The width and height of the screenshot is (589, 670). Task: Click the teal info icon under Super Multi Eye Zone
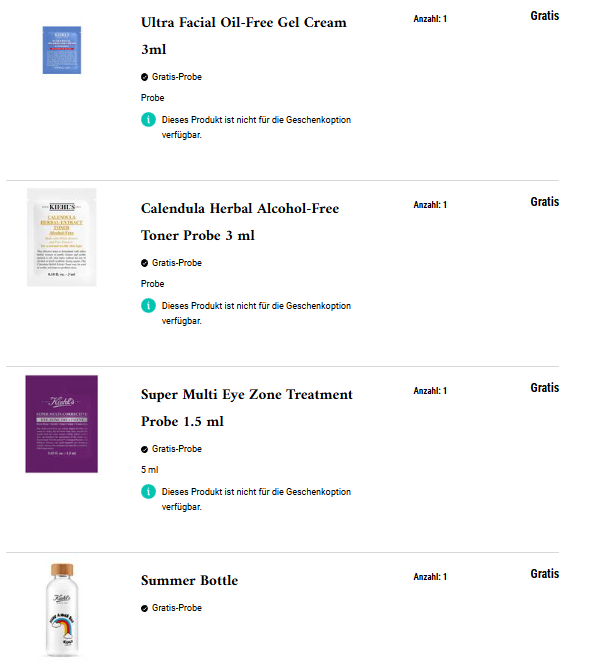pyautogui.click(x=148, y=491)
